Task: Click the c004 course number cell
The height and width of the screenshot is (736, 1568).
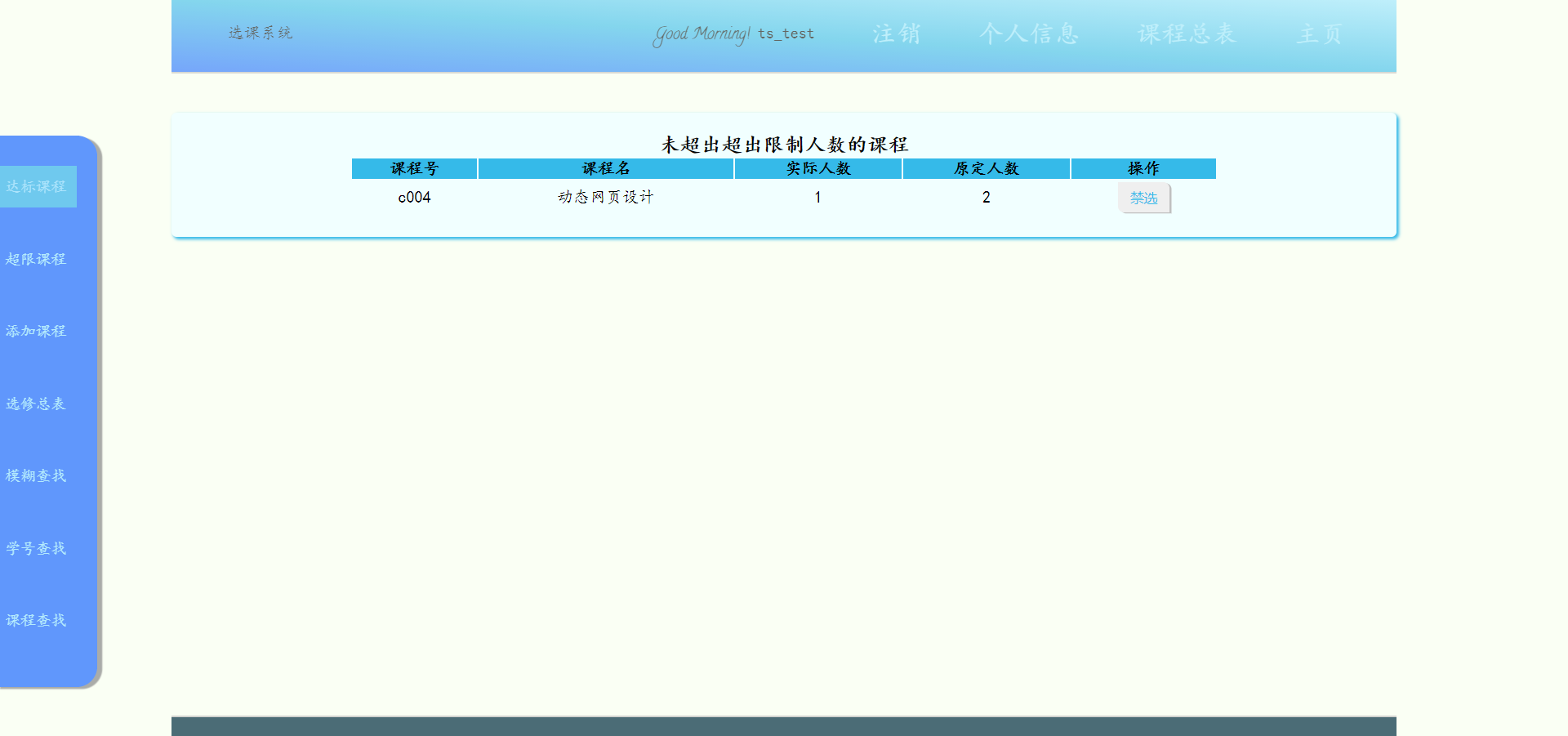Action: pyautogui.click(x=414, y=198)
